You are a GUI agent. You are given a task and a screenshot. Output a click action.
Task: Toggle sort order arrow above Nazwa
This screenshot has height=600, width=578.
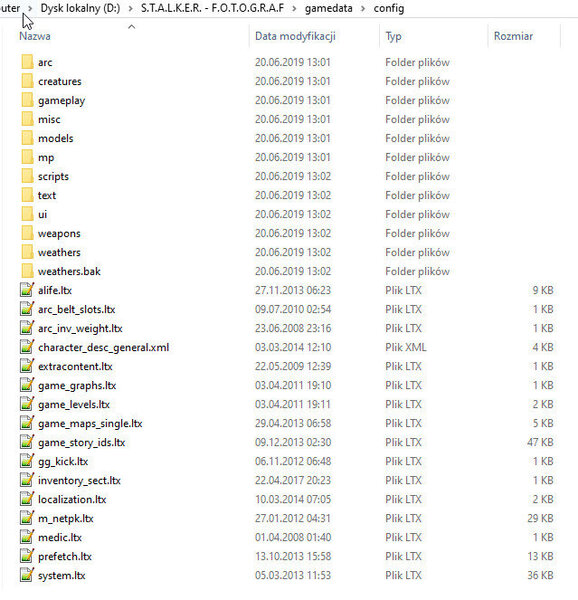[131, 27]
